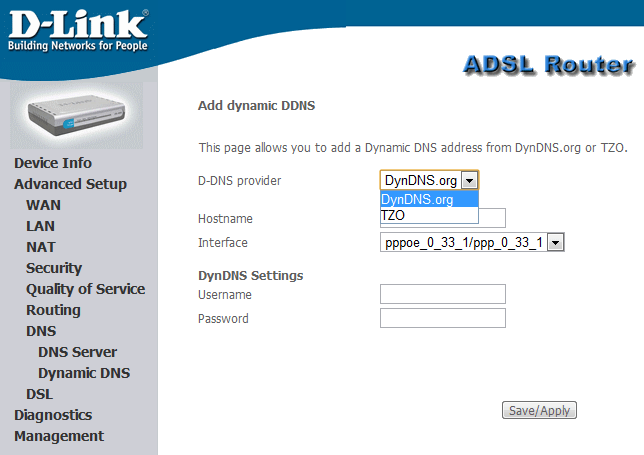Open the D-DNS provider dropdown
Screen dimensions: 644x455
click(471, 180)
